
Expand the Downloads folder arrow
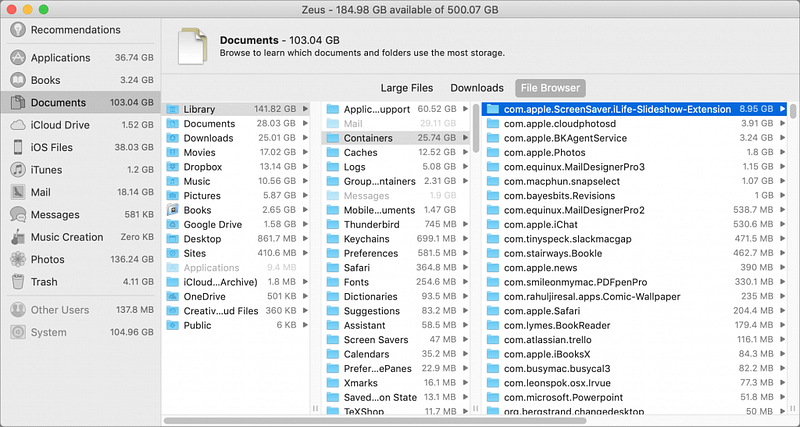305,138
